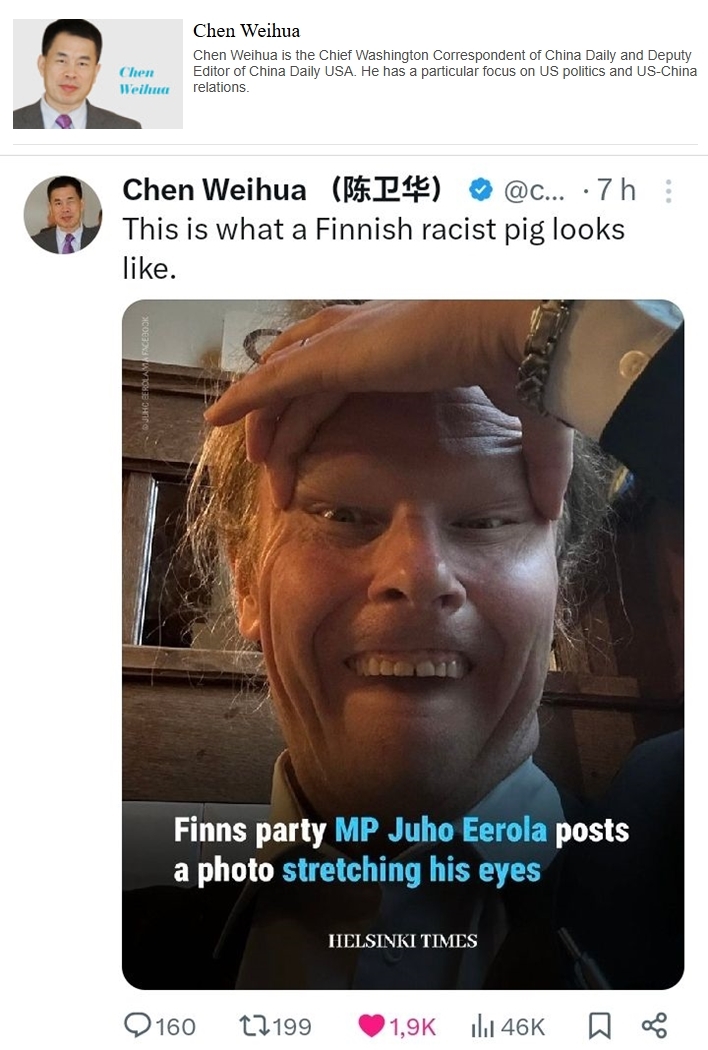Viewport: 708px width, 1050px height.
Task: Click the tweet text about Finnish racist
Action: 373,248
